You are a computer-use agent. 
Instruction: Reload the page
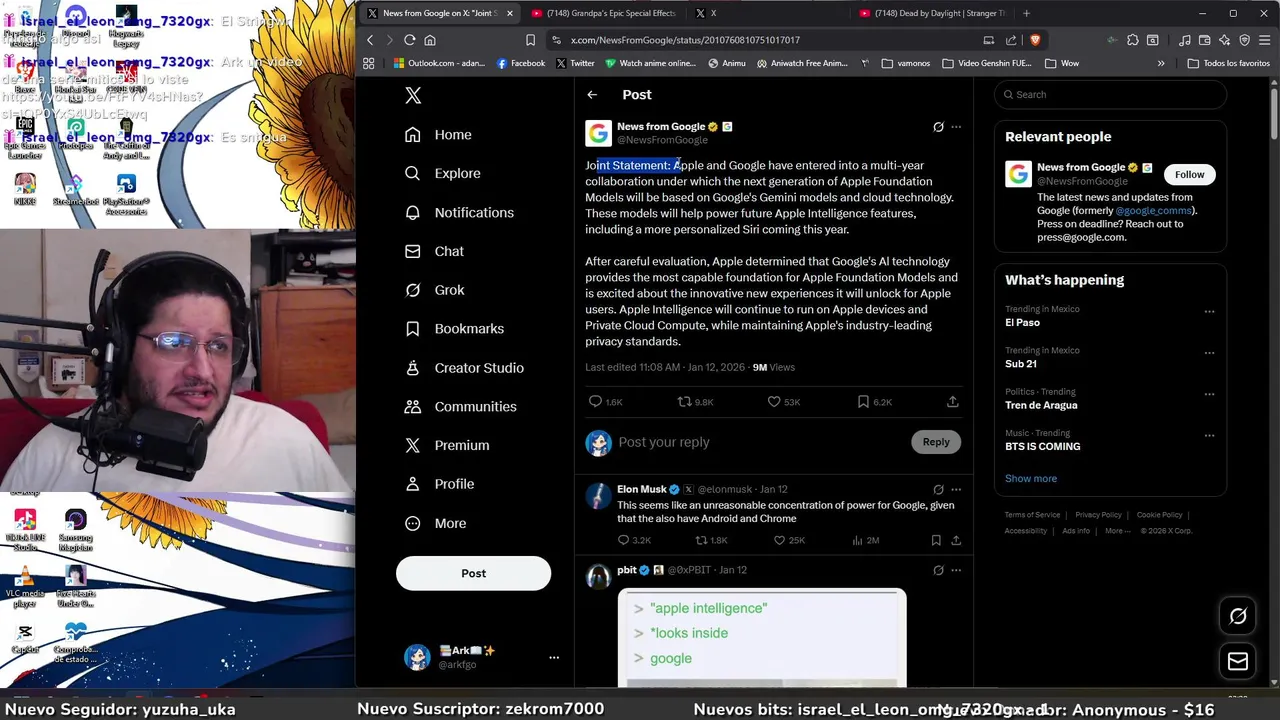409,40
